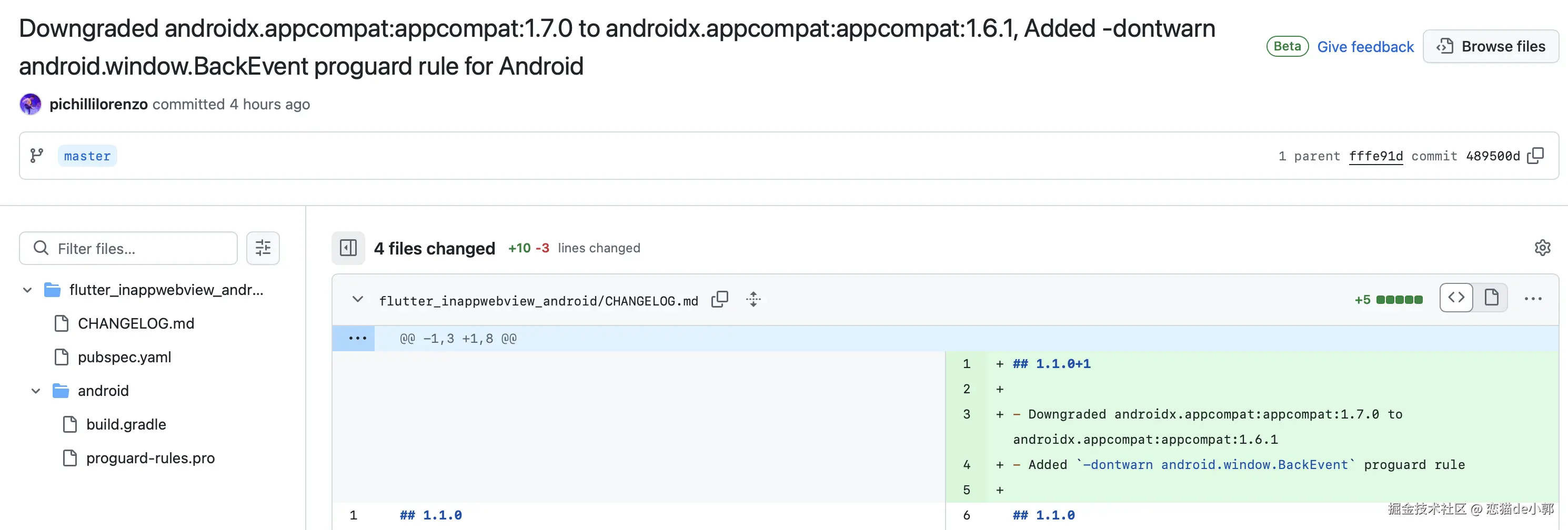Viewport: 1568px width, 530px height.
Task: Expand the hidden lines above hunk
Action: (357, 338)
